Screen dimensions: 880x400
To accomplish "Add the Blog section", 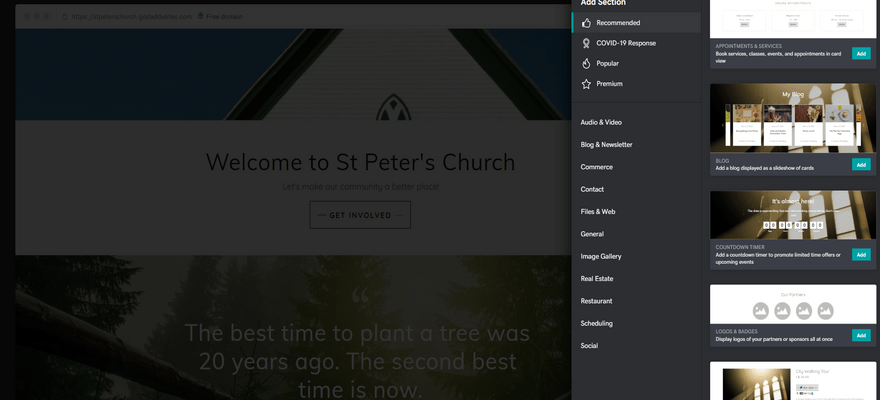I will pyautogui.click(x=861, y=164).
